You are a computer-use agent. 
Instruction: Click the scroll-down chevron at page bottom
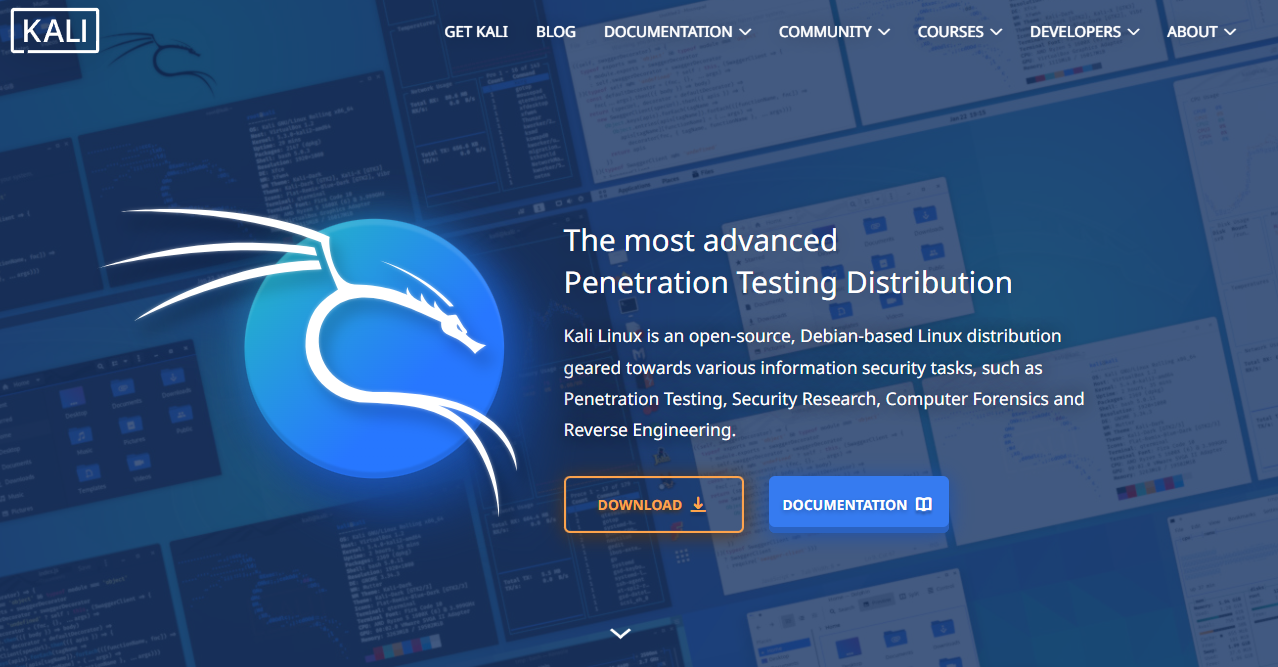tap(620, 633)
